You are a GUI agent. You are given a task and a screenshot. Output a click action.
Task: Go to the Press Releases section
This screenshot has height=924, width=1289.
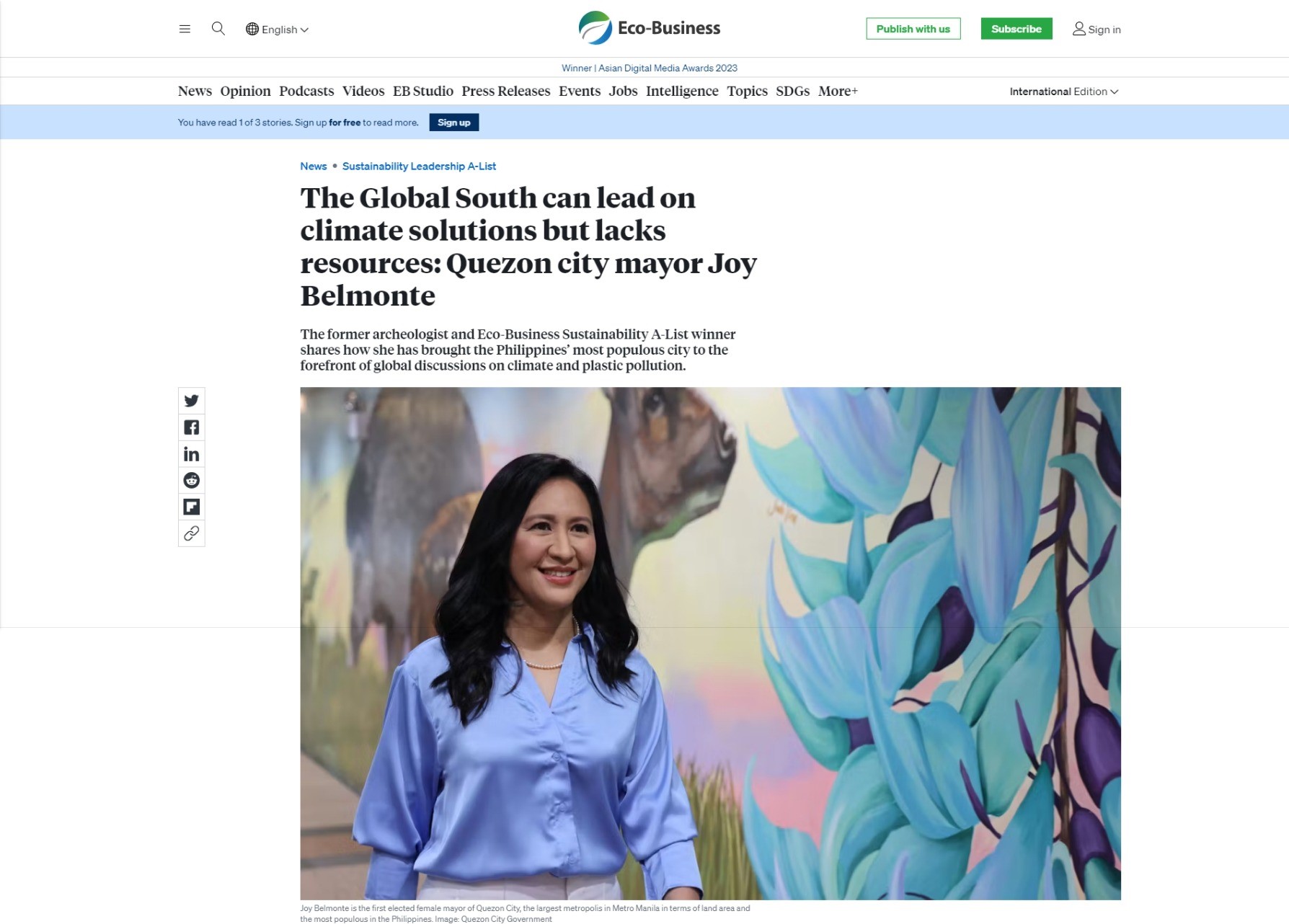[x=505, y=92]
